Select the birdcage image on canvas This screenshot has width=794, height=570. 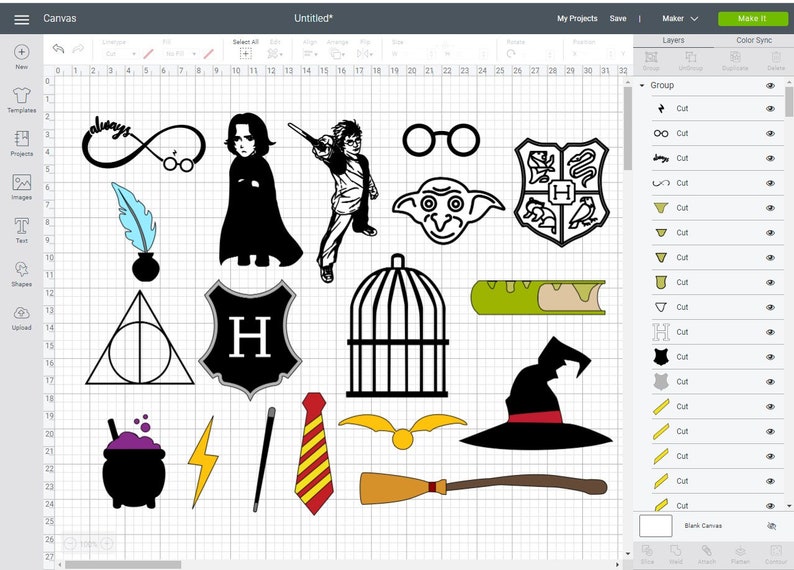(398, 326)
